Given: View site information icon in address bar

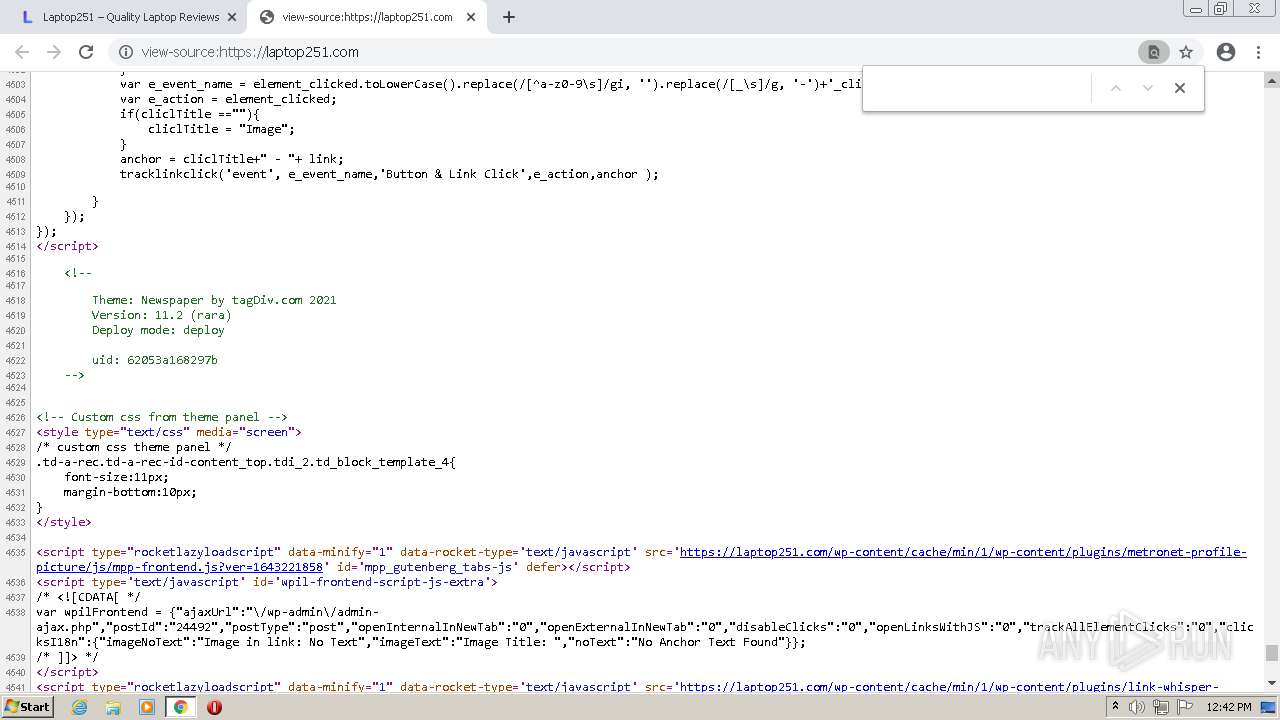Looking at the screenshot, I should (x=125, y=52).
